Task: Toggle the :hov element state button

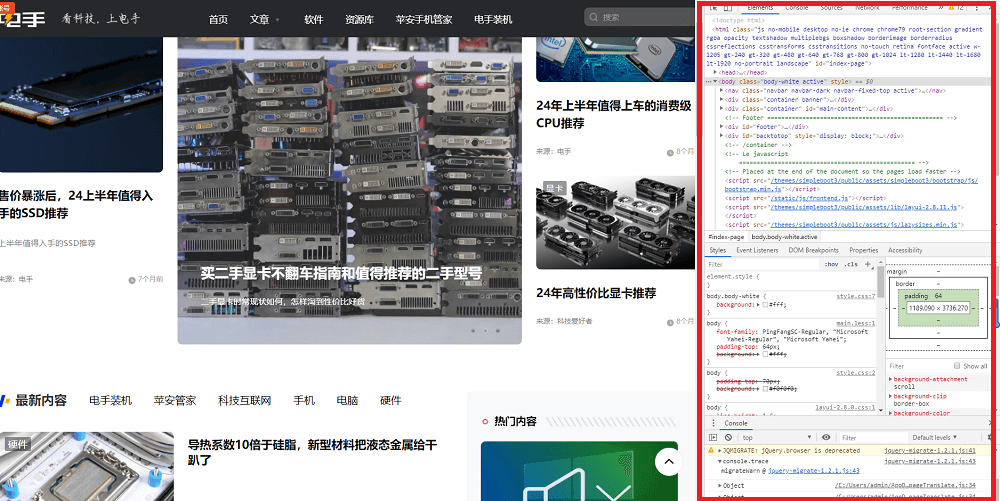Action: pos(830,264)
